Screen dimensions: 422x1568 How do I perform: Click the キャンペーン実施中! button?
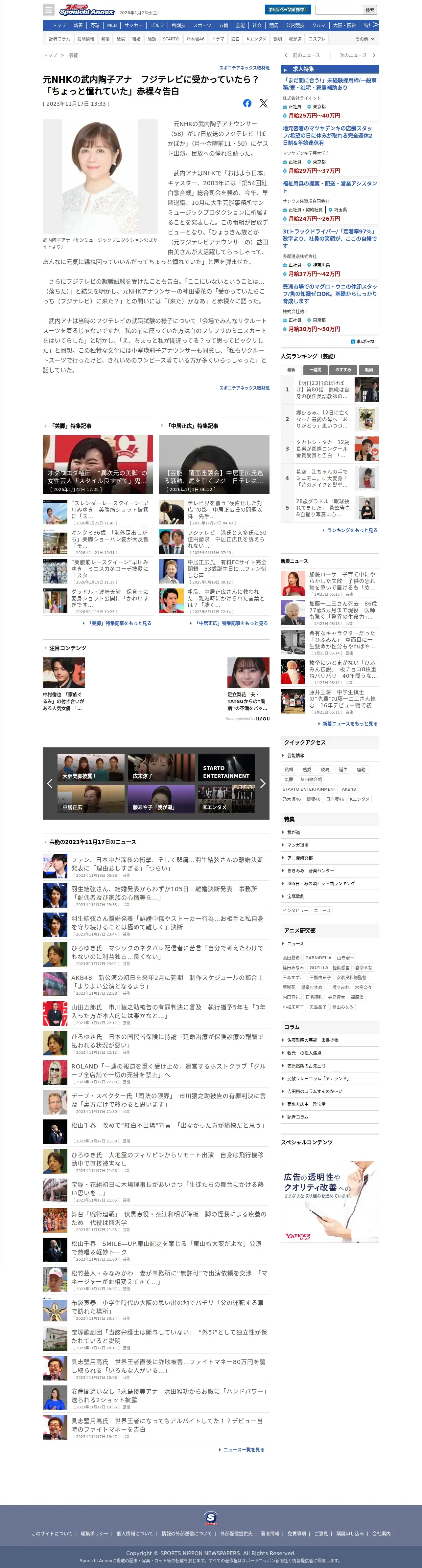click(288, 10)
